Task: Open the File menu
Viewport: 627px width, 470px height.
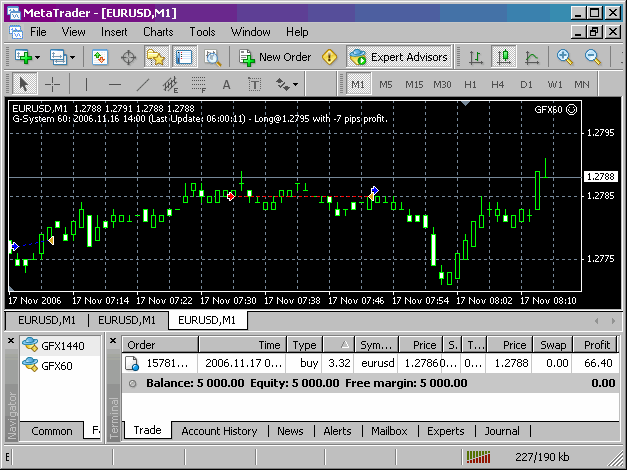Action: pos(38,32)
